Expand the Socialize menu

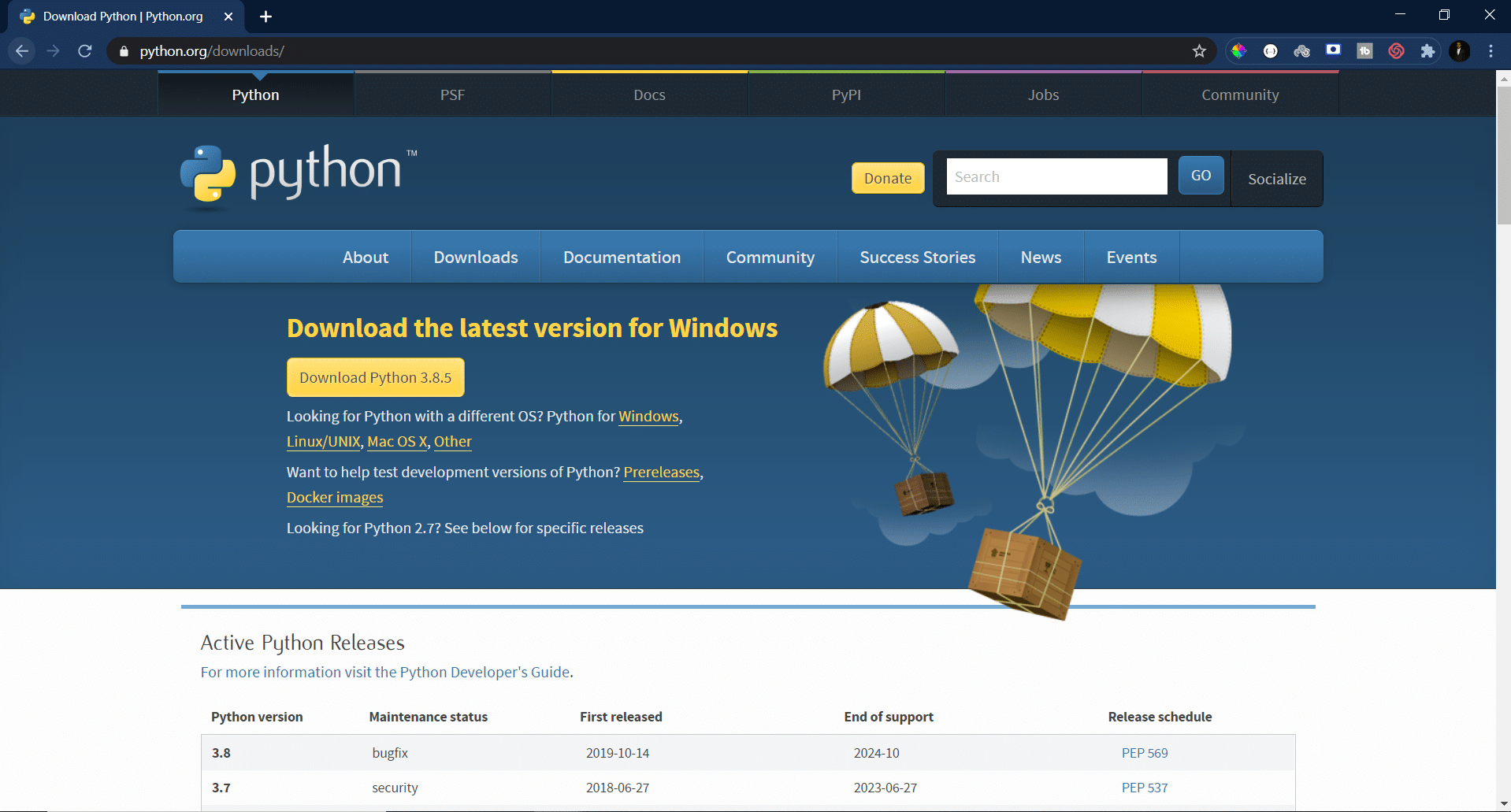click(1277, 179)
